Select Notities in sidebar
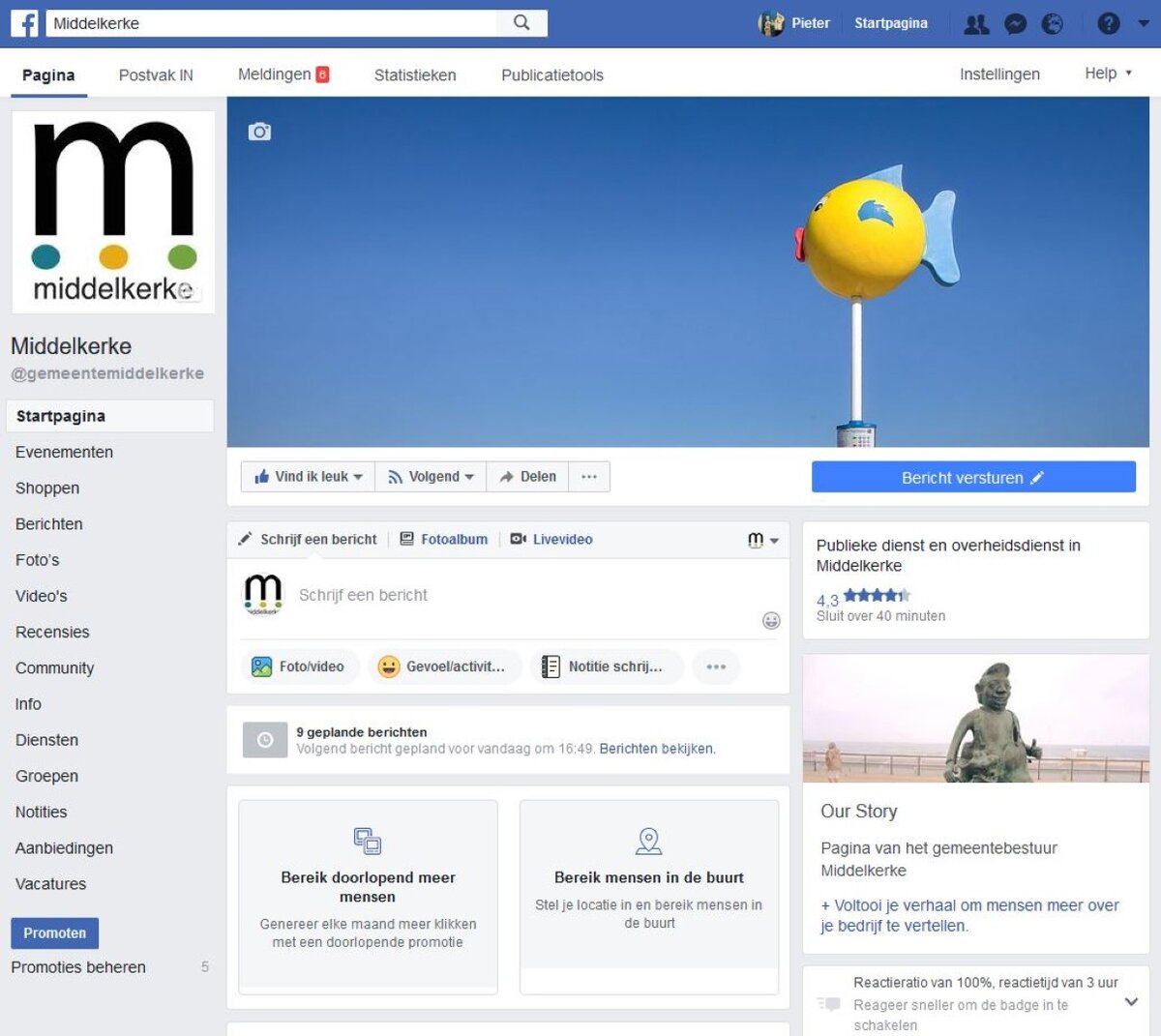 [x=42, y=812]
